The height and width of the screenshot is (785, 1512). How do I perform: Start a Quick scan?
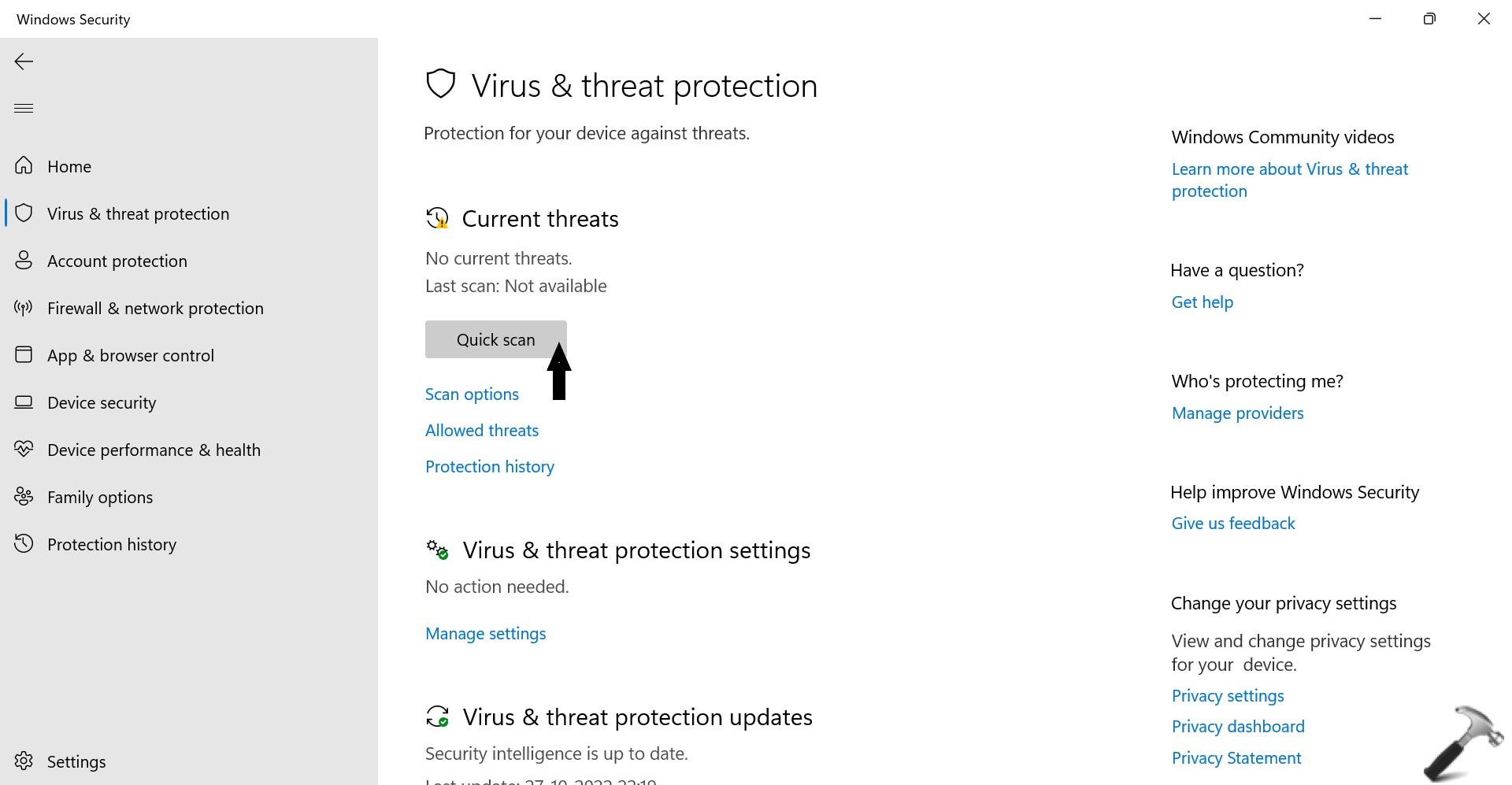pyautogui.click(x=495, y=339)
